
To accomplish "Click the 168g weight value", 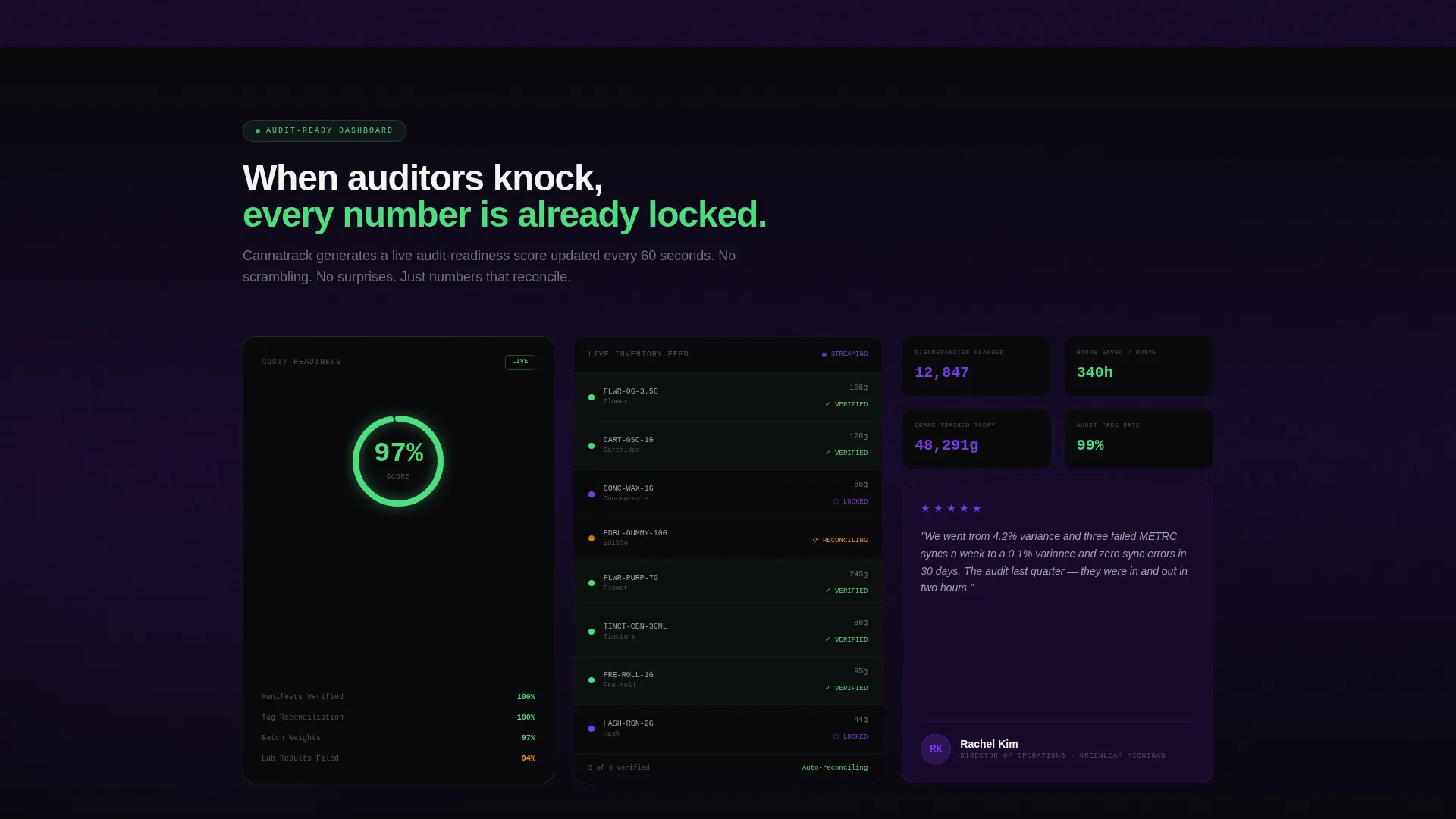I will [858, 388].
